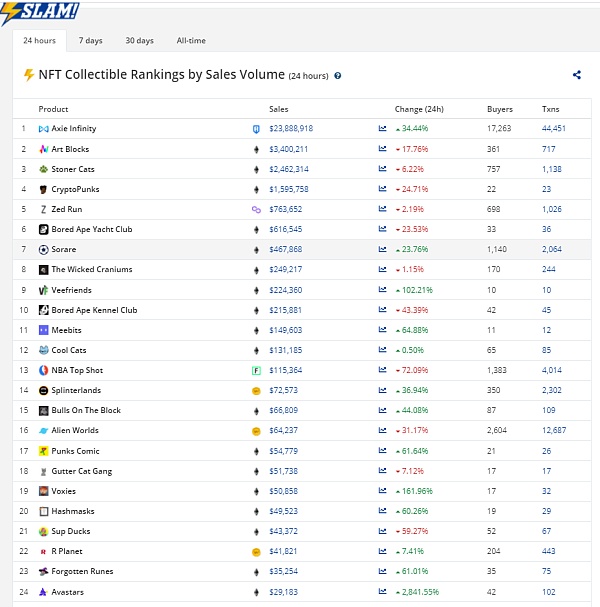Click the share icon
Screen dimensions: 600x607
tap(577, 75)
